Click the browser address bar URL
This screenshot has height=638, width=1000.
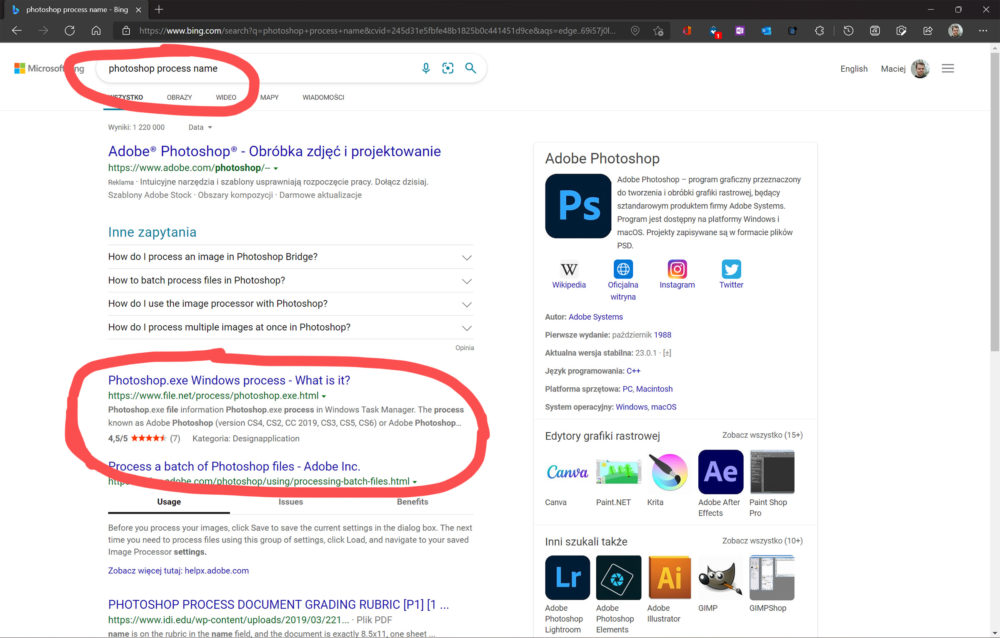click(378, 31)
